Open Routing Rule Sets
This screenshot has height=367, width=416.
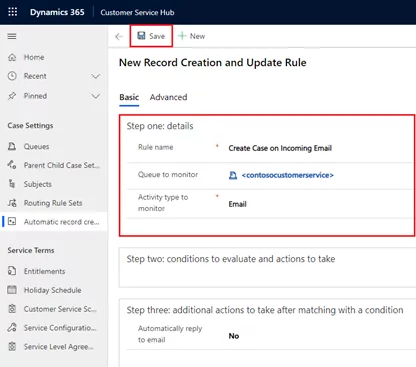click(53, 203)
